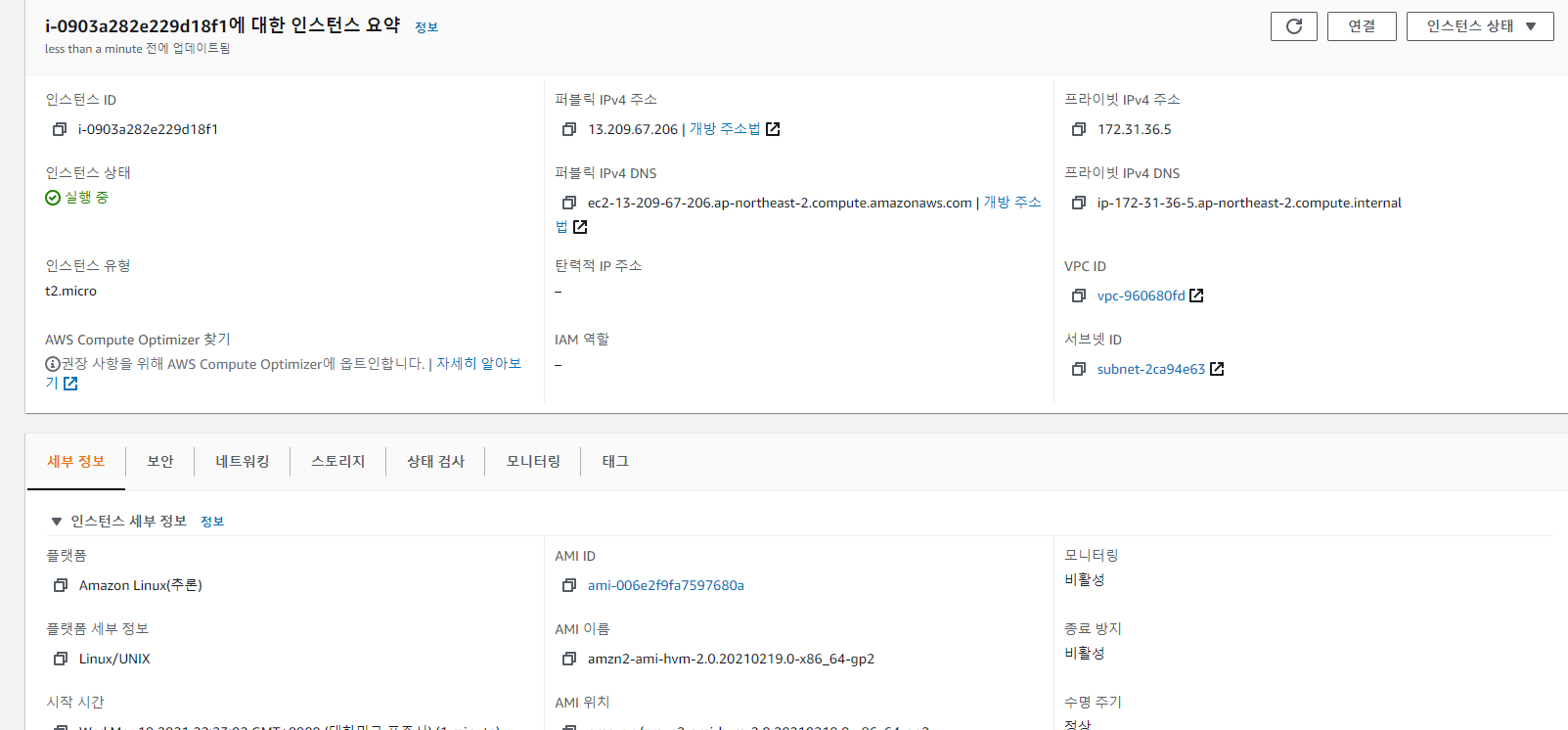Copy the public IPv4 DNS name
Viewport: 1568px width, 730px height.
pos(569,203)
